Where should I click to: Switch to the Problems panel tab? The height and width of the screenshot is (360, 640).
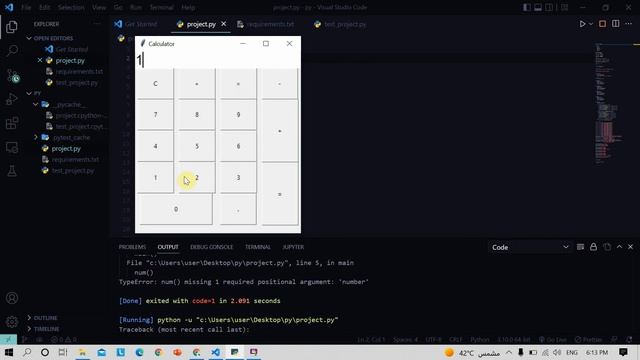(x=132, y=247)
